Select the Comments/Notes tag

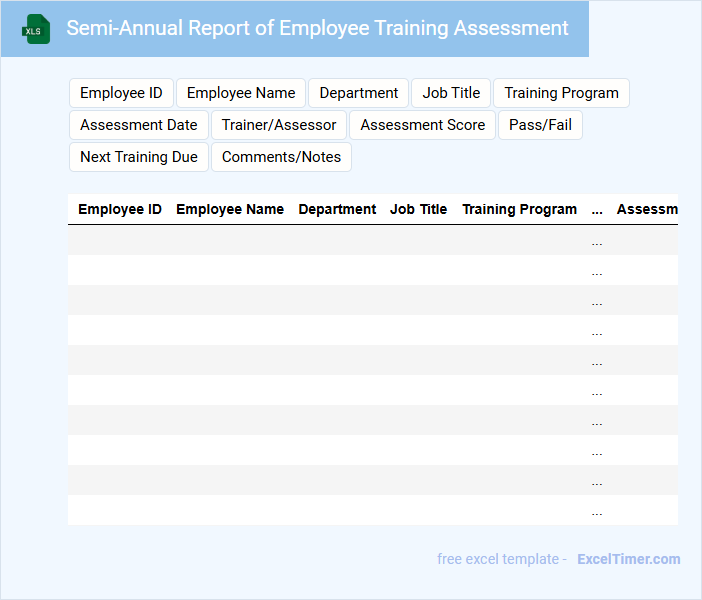click(281, 157)
